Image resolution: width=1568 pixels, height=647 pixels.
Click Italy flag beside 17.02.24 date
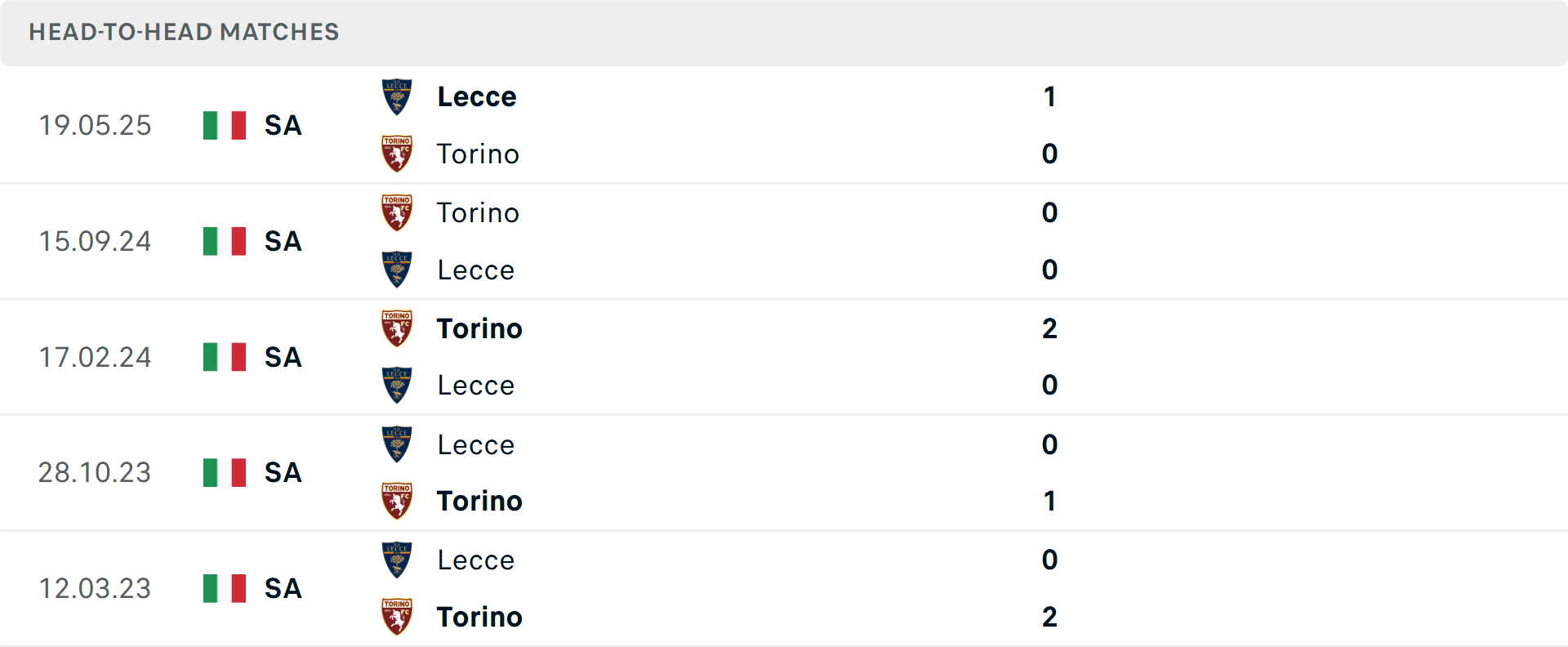(x=225, y=357)
